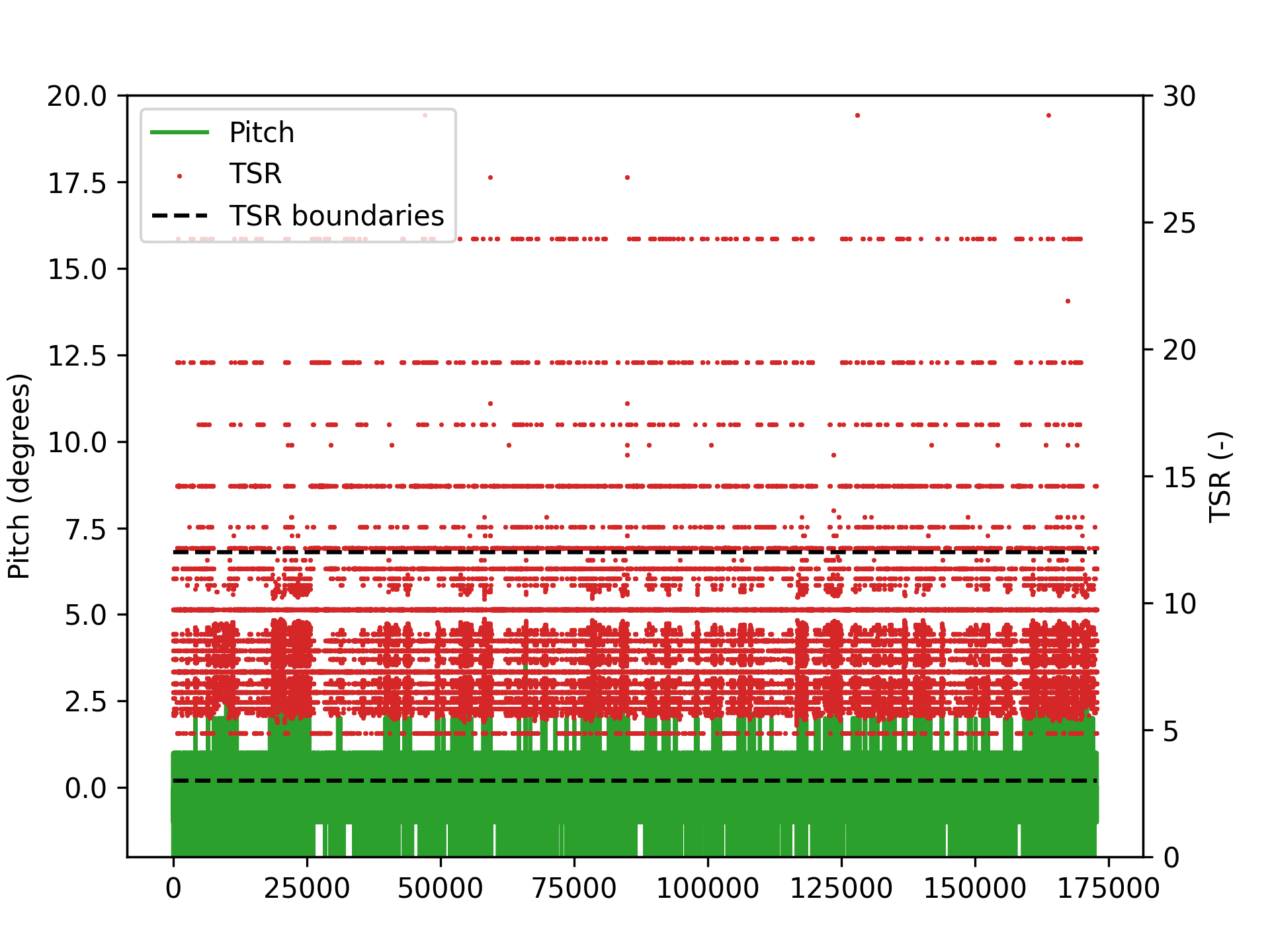Select the 'TSR boundaries' legend label
Image resolution: width=1270 pixels, height=952 pixels.
pos(337,216)
